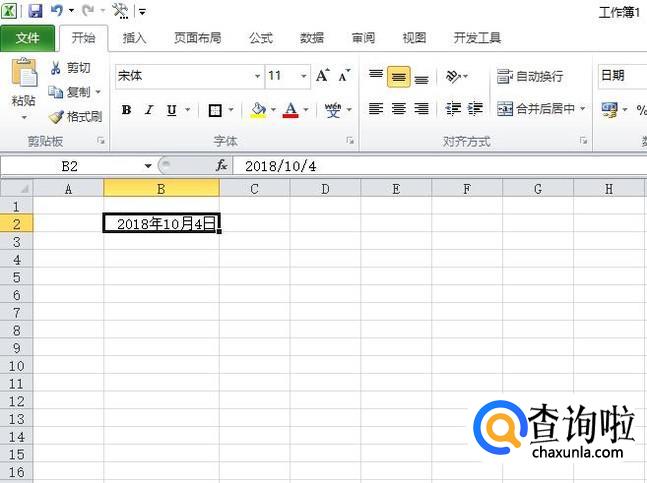Image resolution: width=647 pixels, height=483 pixels.
Task: Open Merge and Center dropdown arrow
Action: (583, 109)
